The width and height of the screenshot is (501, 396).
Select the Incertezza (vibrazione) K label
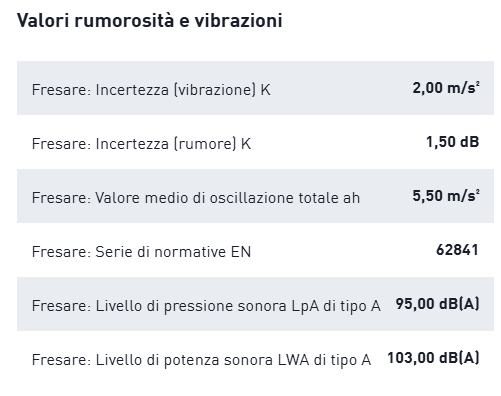point(183,90)
